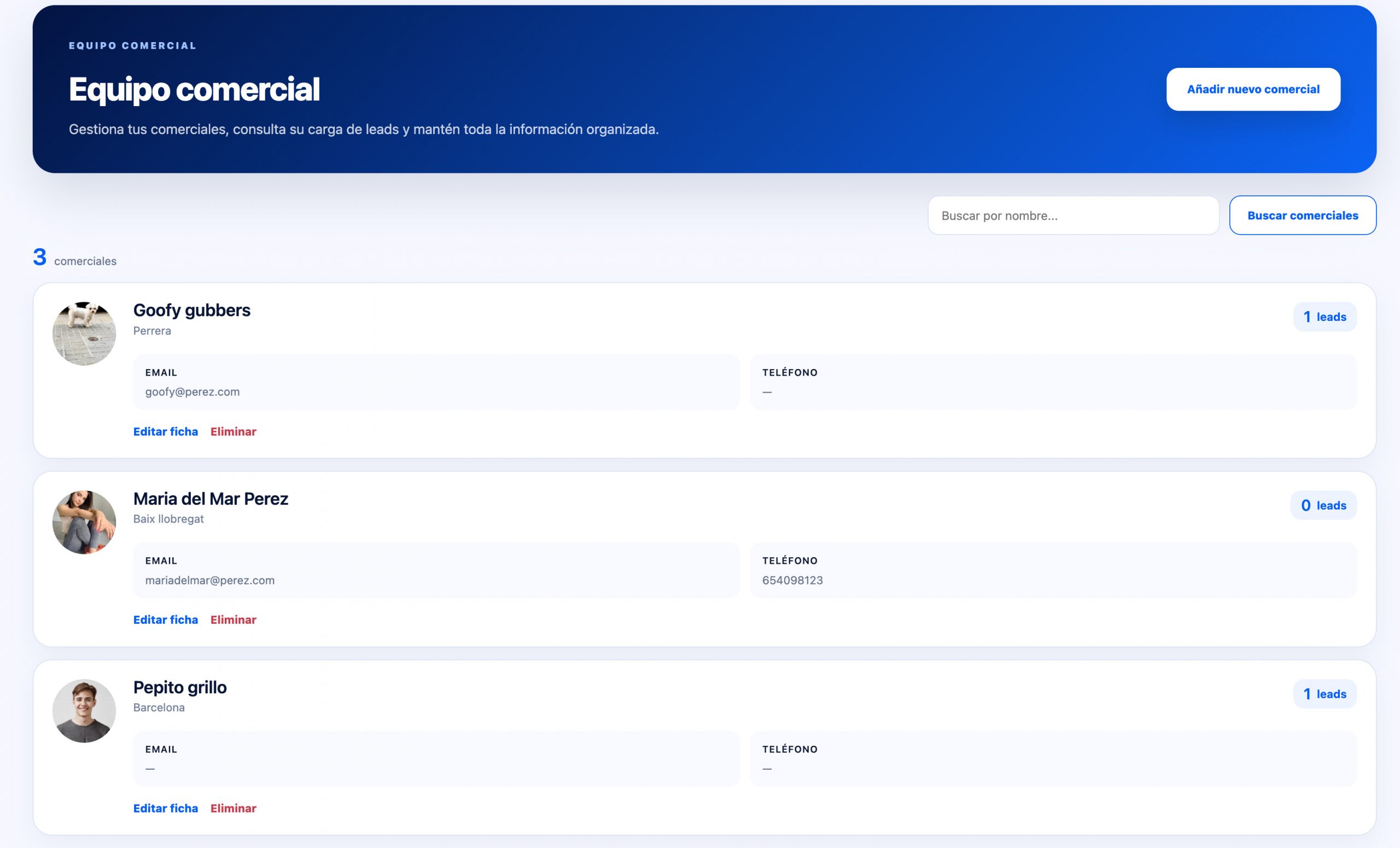This screenshot has width=1400, height=848.
Task: Edit the Pepito grillo ficha
Action: (x=165, y=808)
